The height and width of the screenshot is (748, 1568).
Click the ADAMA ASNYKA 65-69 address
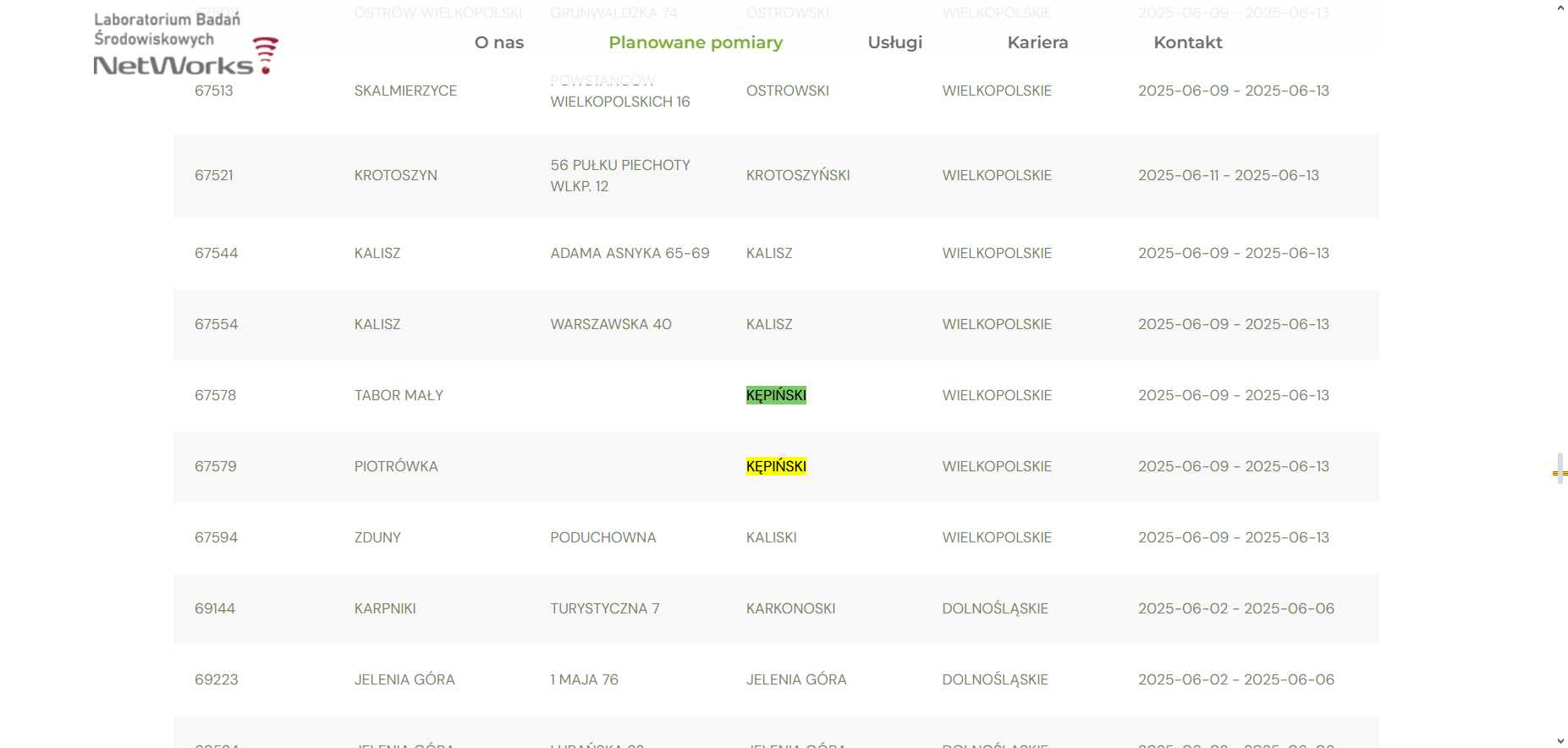tap(630, 253)
